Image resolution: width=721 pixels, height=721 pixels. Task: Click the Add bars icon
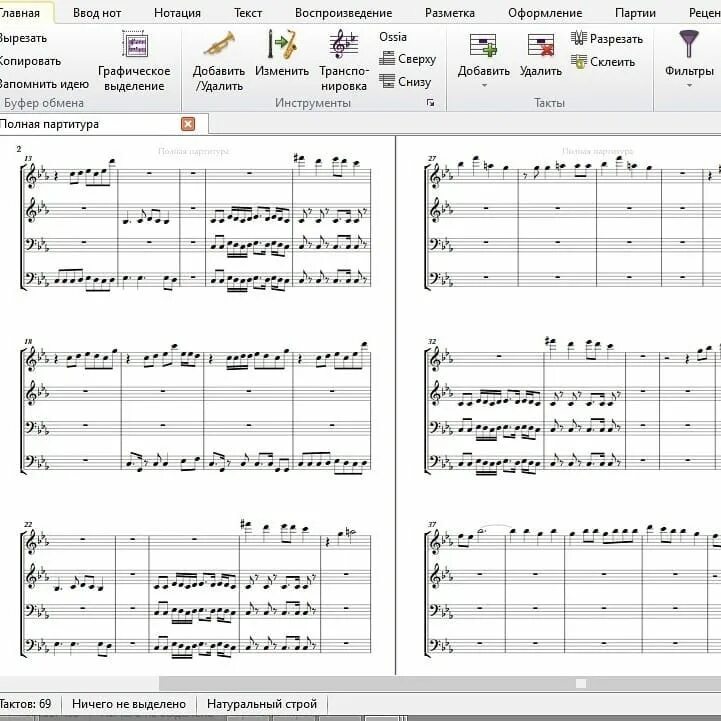[483, 45]
